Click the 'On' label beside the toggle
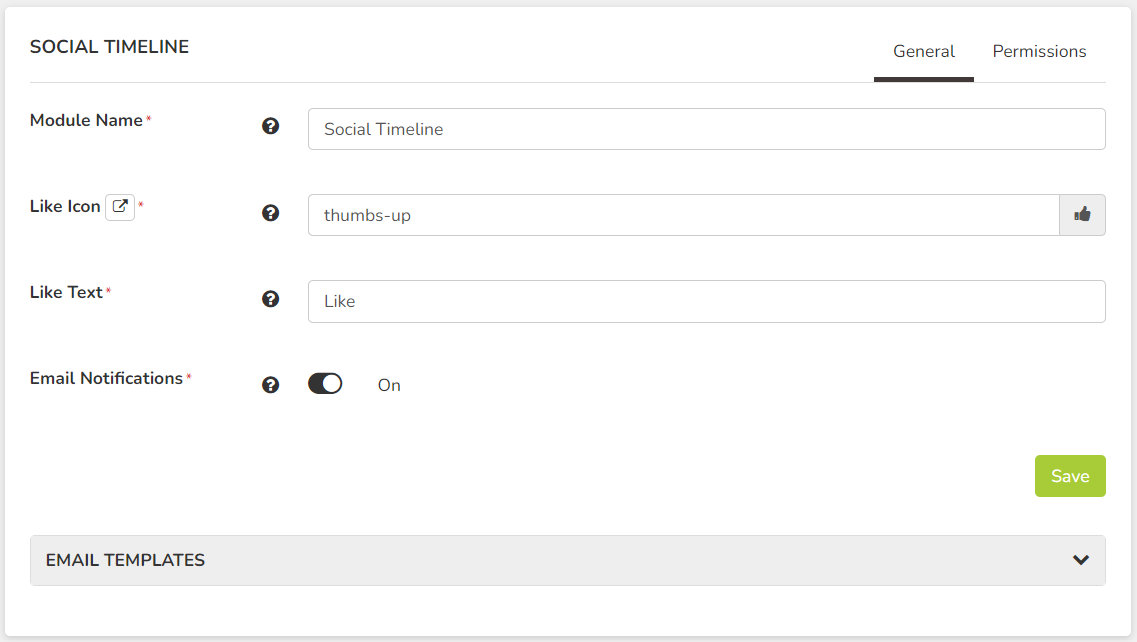Screen dimensions: 1137x642 pos(389,385)
